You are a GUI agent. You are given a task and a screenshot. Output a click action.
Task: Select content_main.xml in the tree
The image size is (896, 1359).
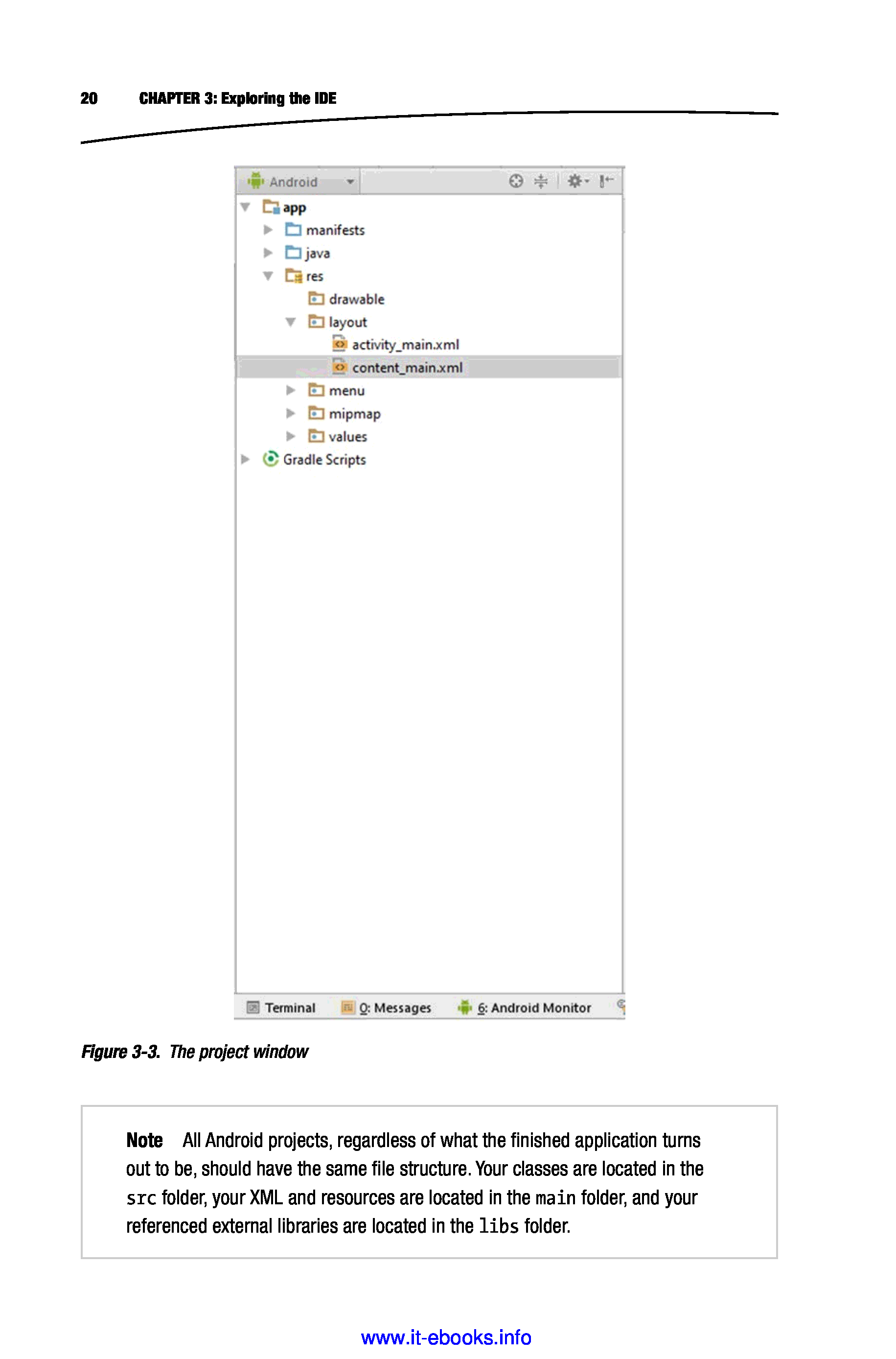click(x=407, y=368)
